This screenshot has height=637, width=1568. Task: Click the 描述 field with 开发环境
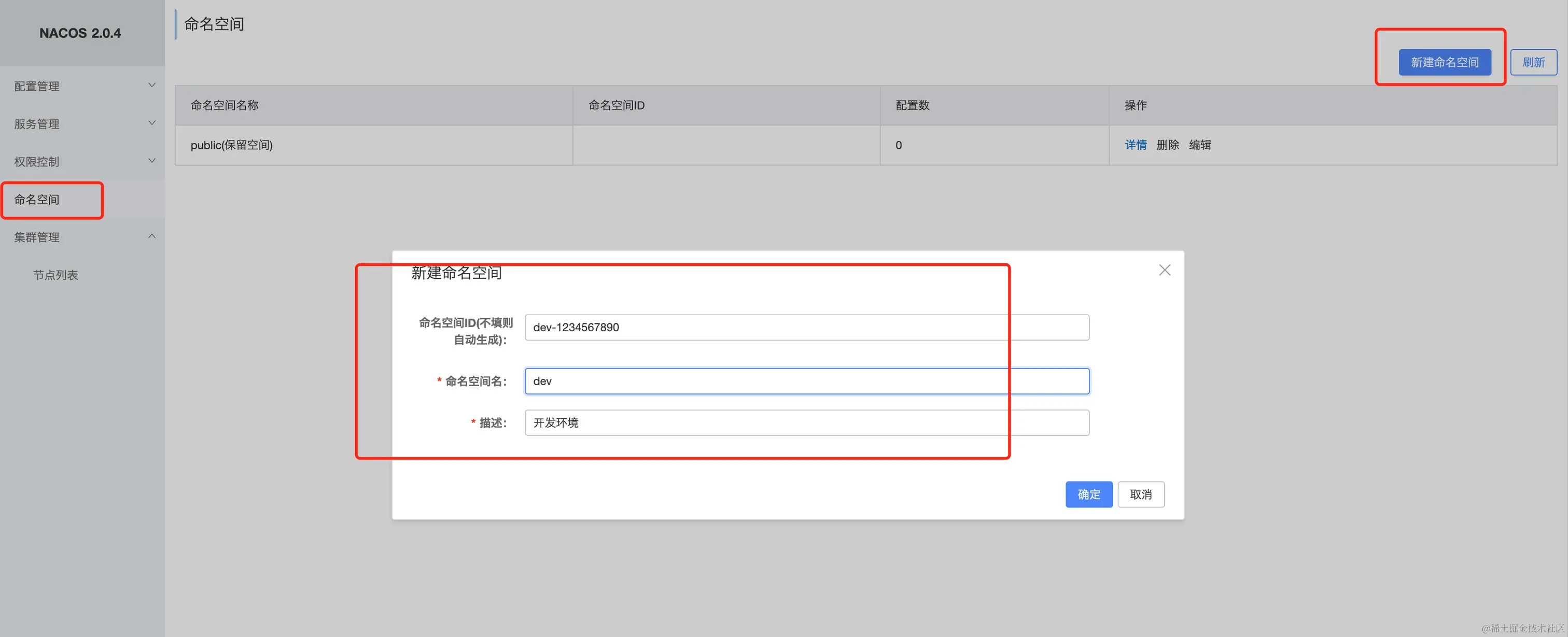806,423
